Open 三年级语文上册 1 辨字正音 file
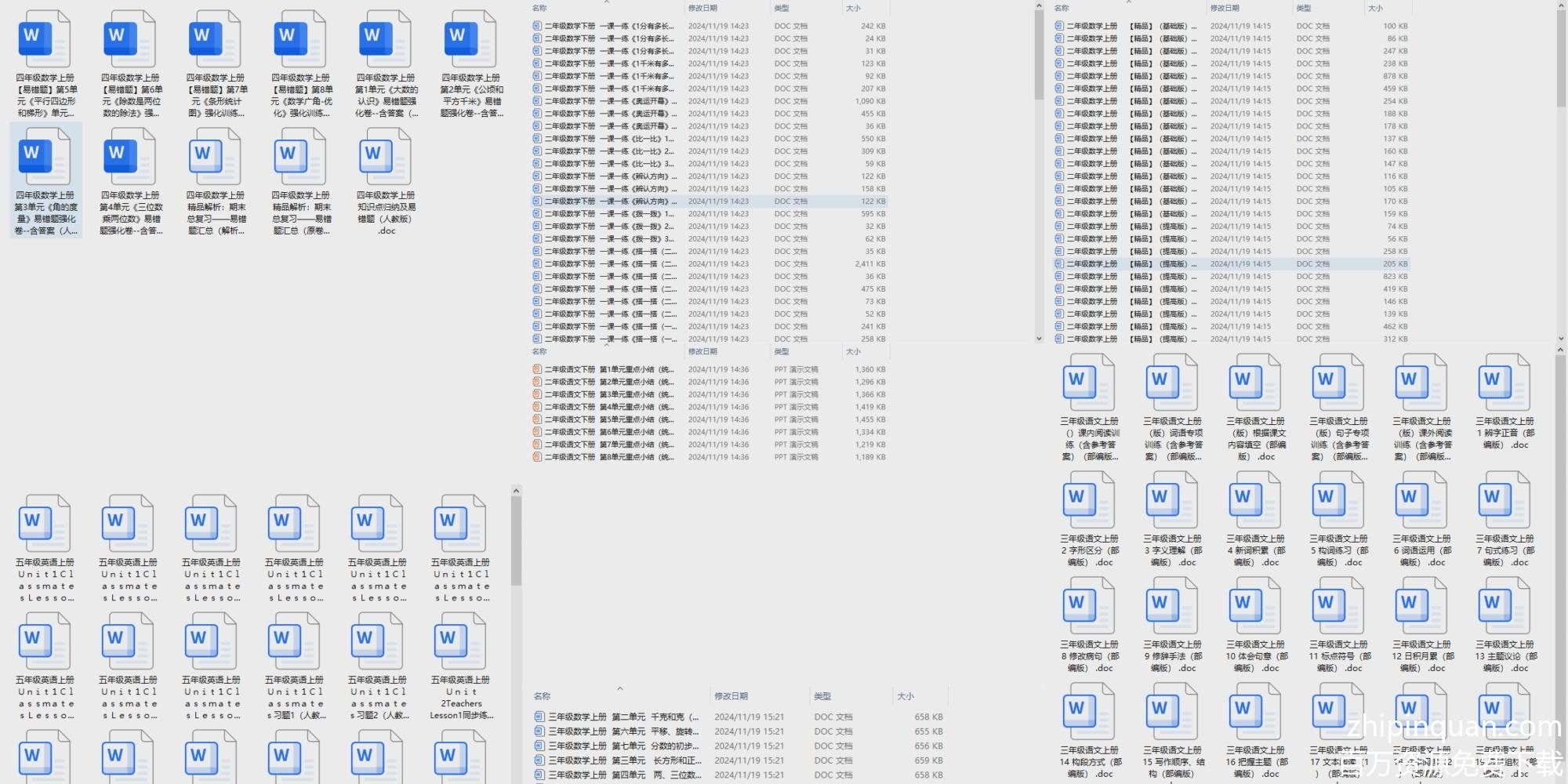 (1504, 384)
